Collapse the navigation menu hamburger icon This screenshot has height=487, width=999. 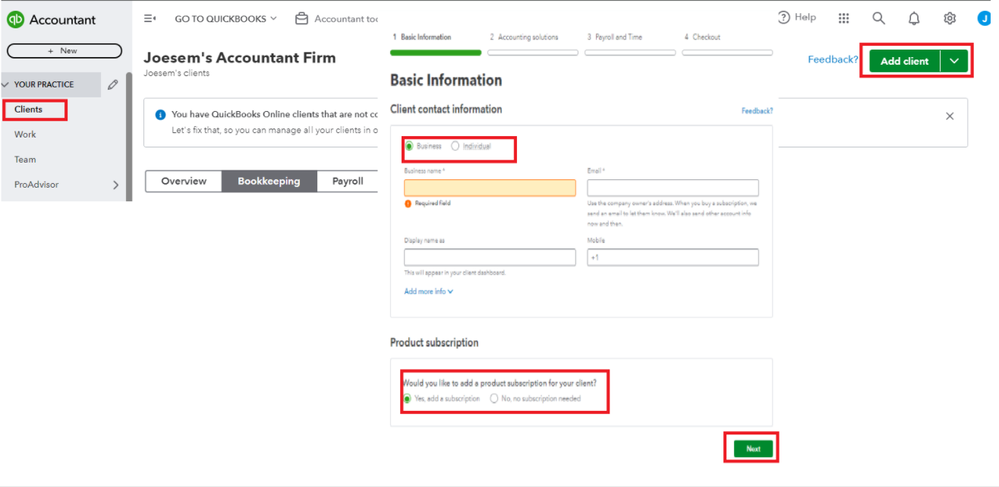[x=150, y=18]
